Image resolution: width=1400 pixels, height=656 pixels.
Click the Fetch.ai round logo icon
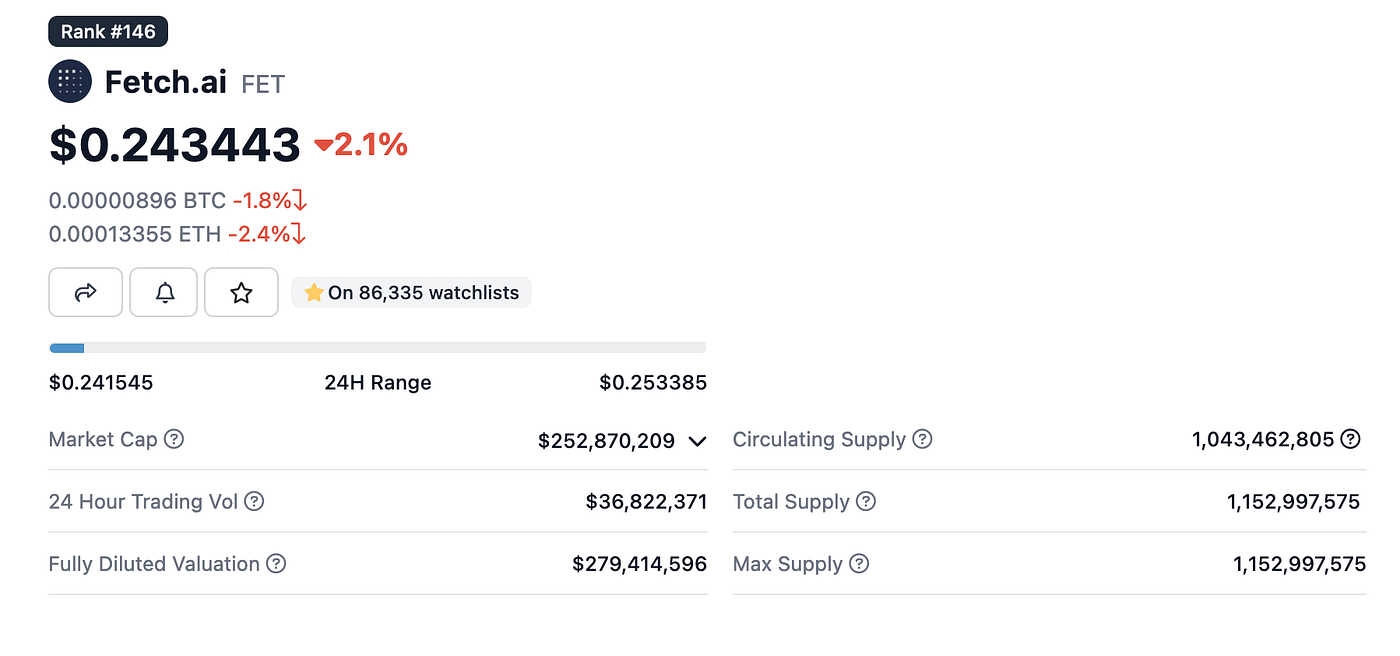[70, 81]
